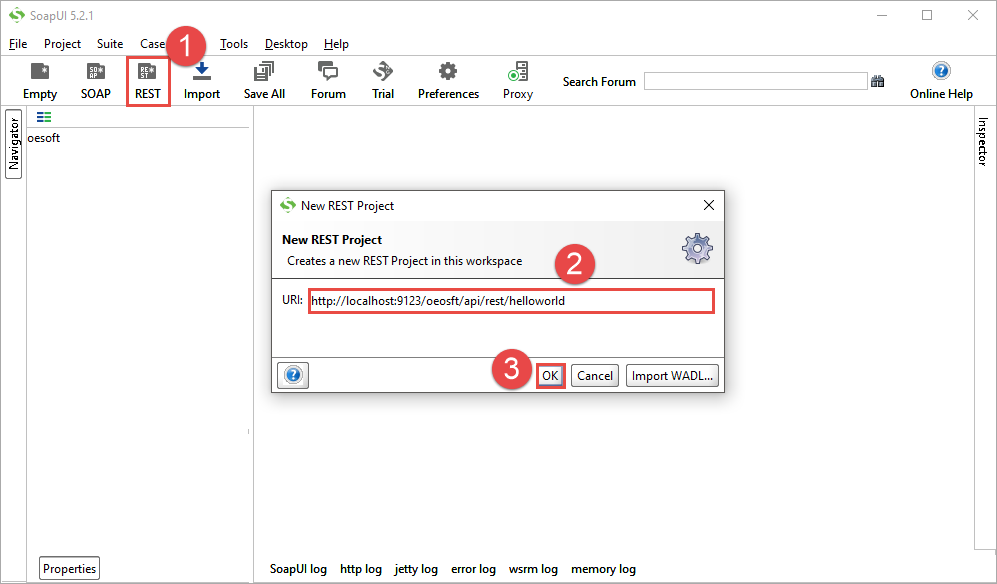997x584 pixels.
Task: Open Proxy settings from toolbar
Action: coord(518,81)
